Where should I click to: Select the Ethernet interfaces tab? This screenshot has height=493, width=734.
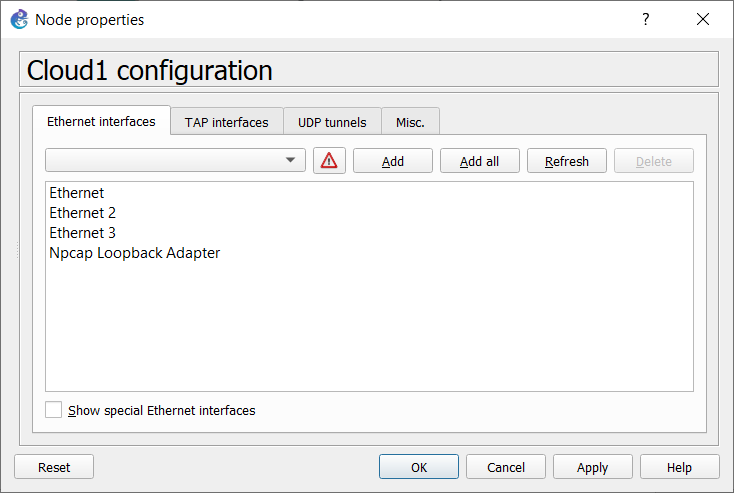[101, 121]
